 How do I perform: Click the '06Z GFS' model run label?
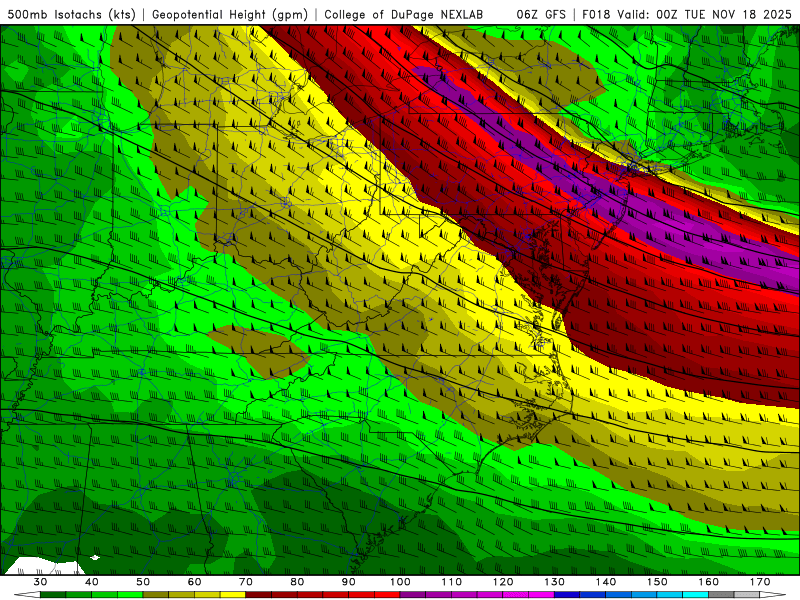541,15
